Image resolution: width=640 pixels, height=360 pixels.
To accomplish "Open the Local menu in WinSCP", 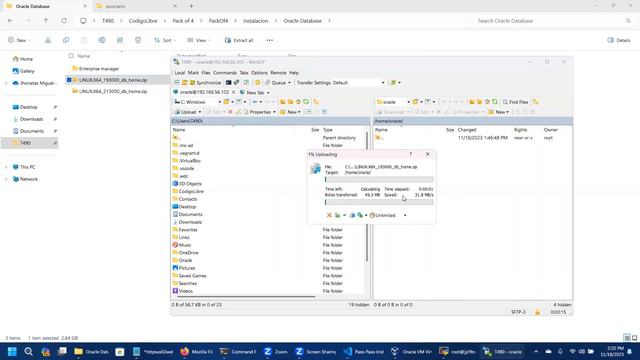I will [x=180, y=73].
